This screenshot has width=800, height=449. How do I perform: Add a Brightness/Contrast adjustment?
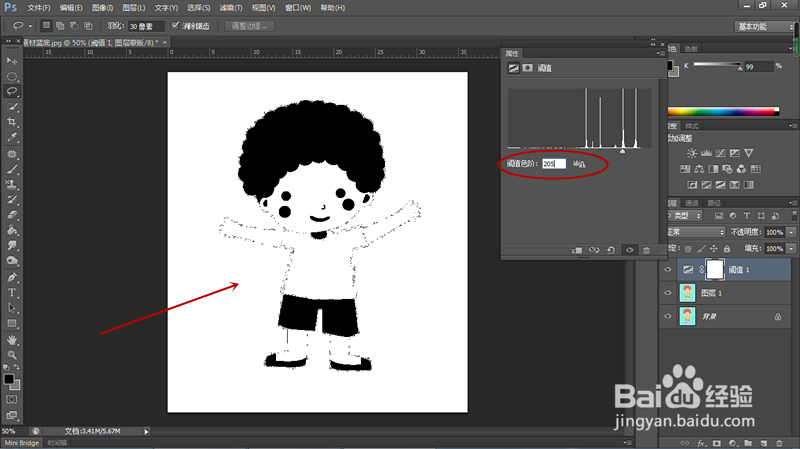click(692, 153)
